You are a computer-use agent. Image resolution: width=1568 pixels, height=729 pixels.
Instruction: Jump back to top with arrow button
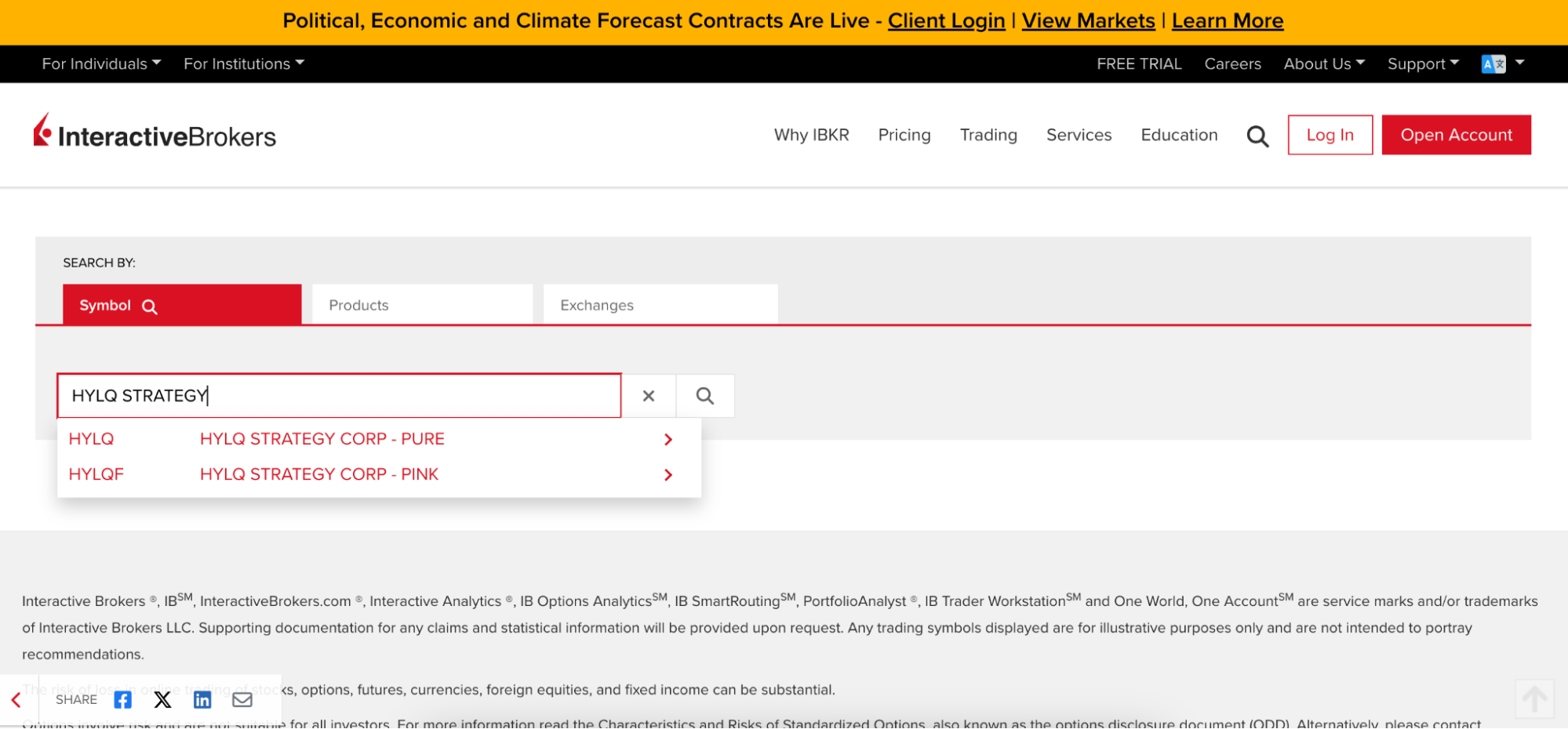point(1534,698)
